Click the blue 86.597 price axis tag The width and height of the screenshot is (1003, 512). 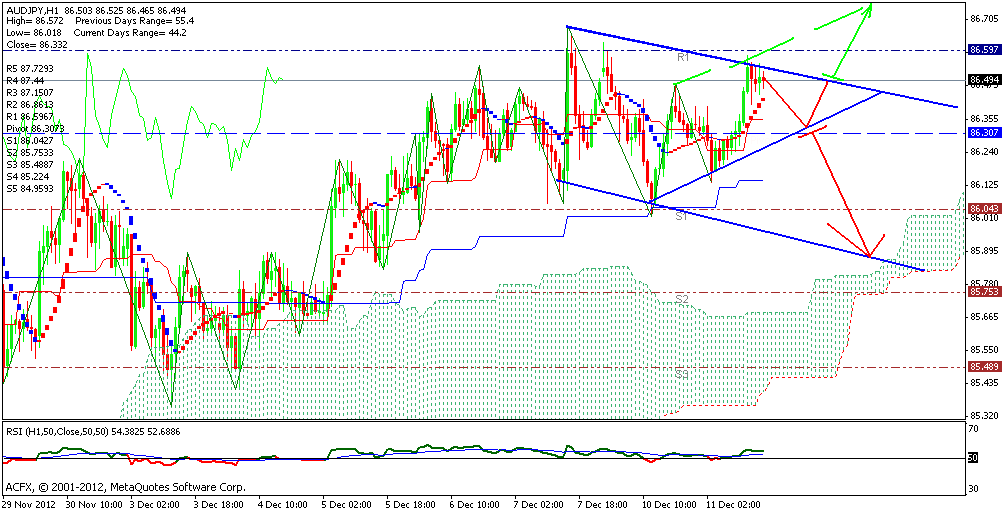[x=984, y=49]
